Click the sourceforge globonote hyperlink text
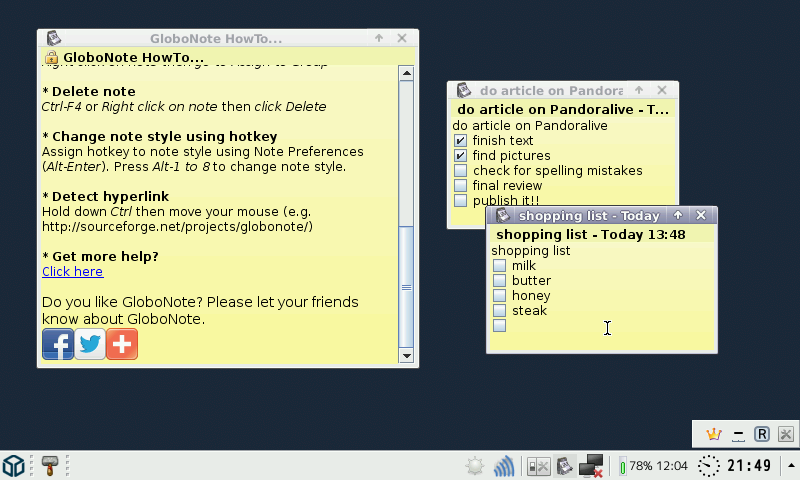The height and width of the screenshot is (480, 800). click(177, 226)
